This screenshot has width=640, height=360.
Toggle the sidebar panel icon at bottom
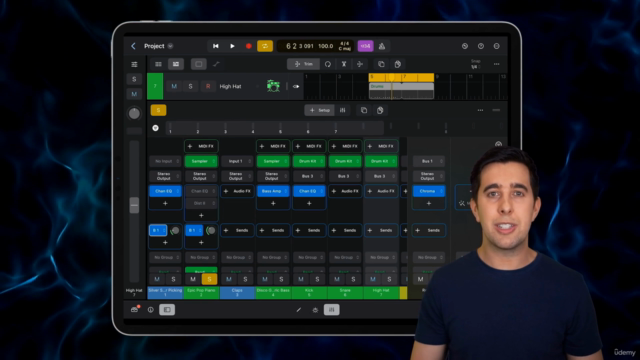(167, 310)
